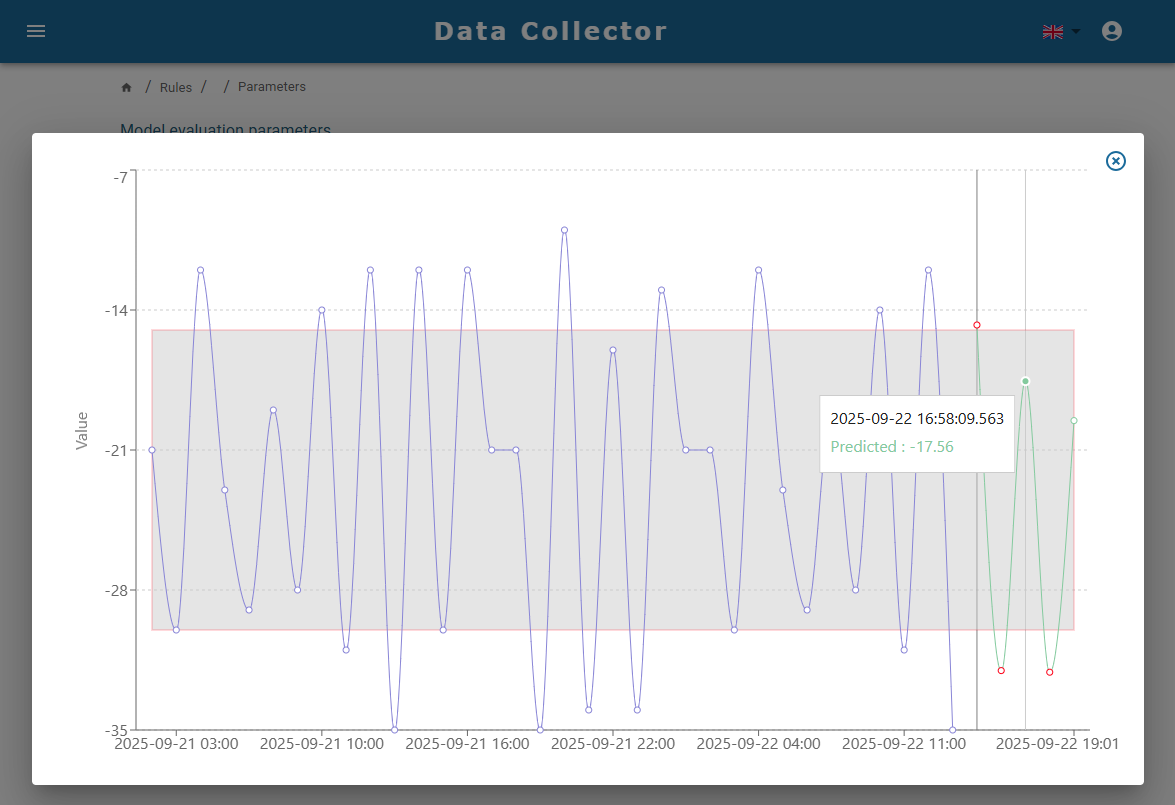Expand the language dropdown arrow
The image size is (1175, 805).
click(1076, 32)
